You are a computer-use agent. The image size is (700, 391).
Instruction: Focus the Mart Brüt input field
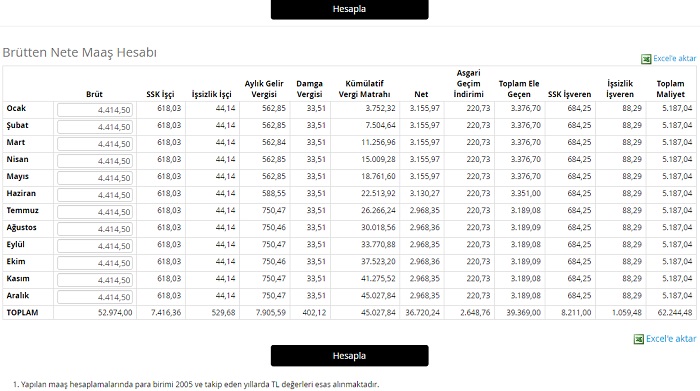click(95, 144)
